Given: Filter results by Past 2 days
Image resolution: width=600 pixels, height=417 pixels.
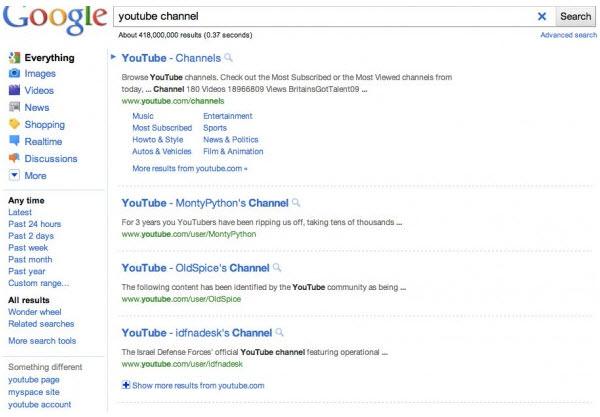Looking at the screenshot, I should coord(31,236).
